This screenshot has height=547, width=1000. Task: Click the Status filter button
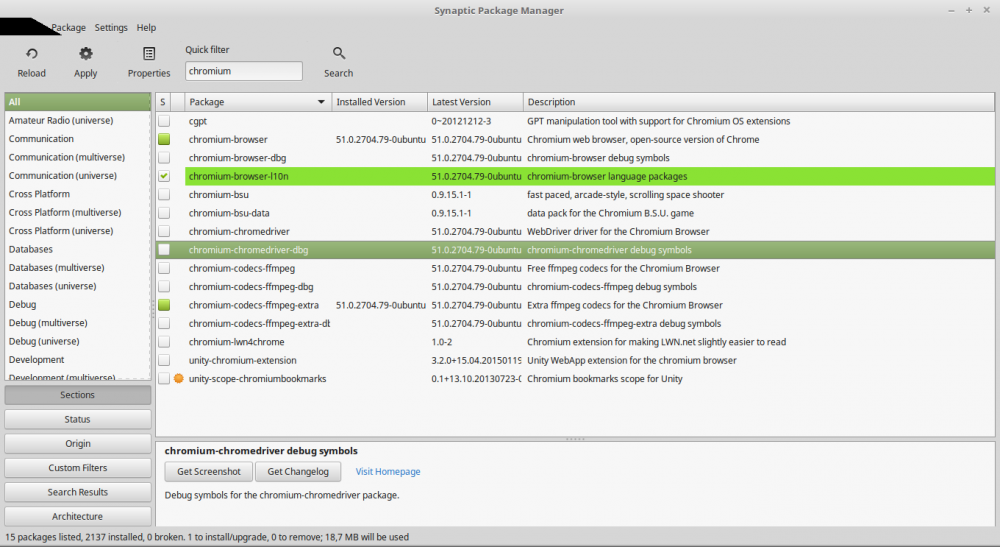(x=78, y=419)
